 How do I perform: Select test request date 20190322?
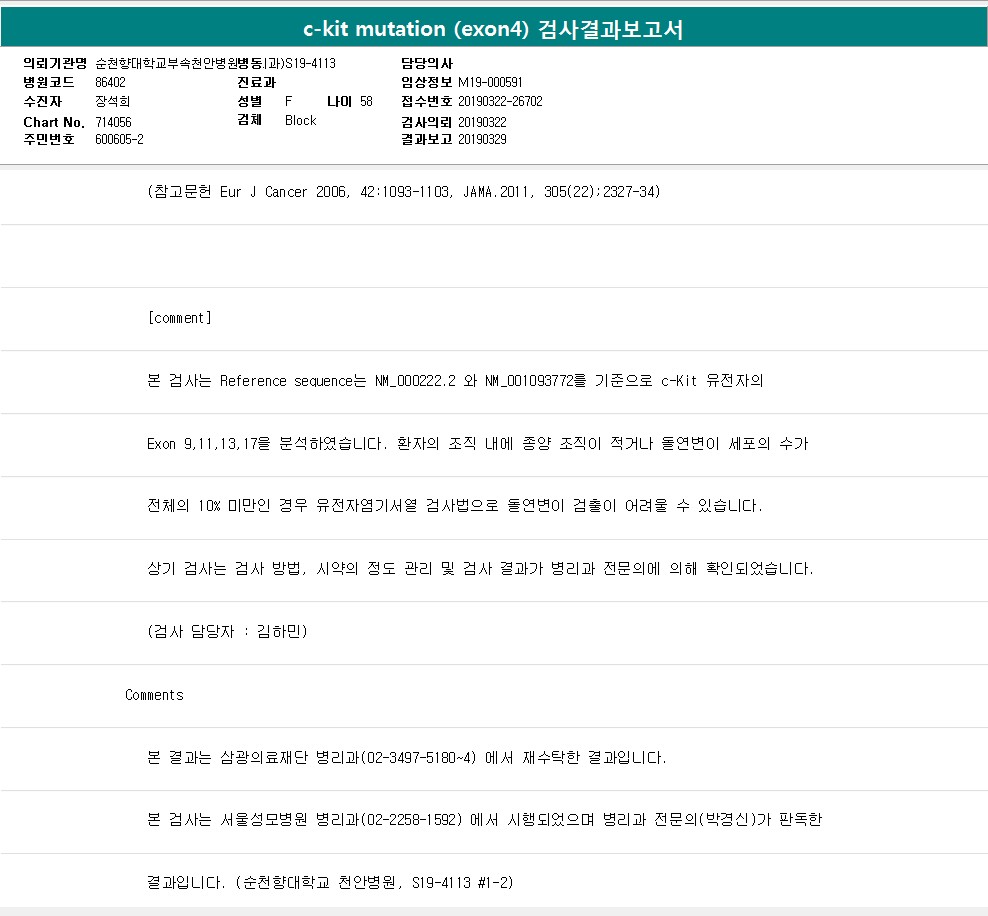point(482,122)
